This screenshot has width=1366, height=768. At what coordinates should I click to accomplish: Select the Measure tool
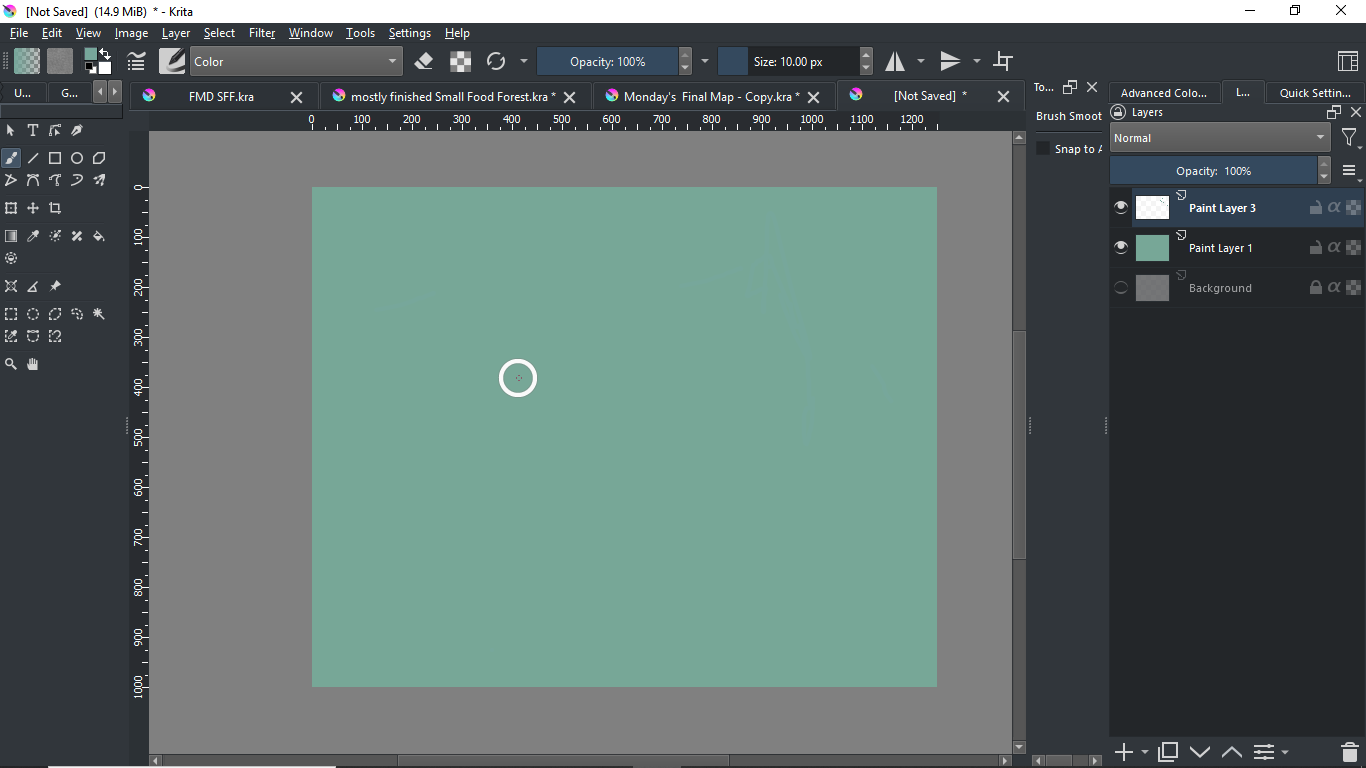33,286
